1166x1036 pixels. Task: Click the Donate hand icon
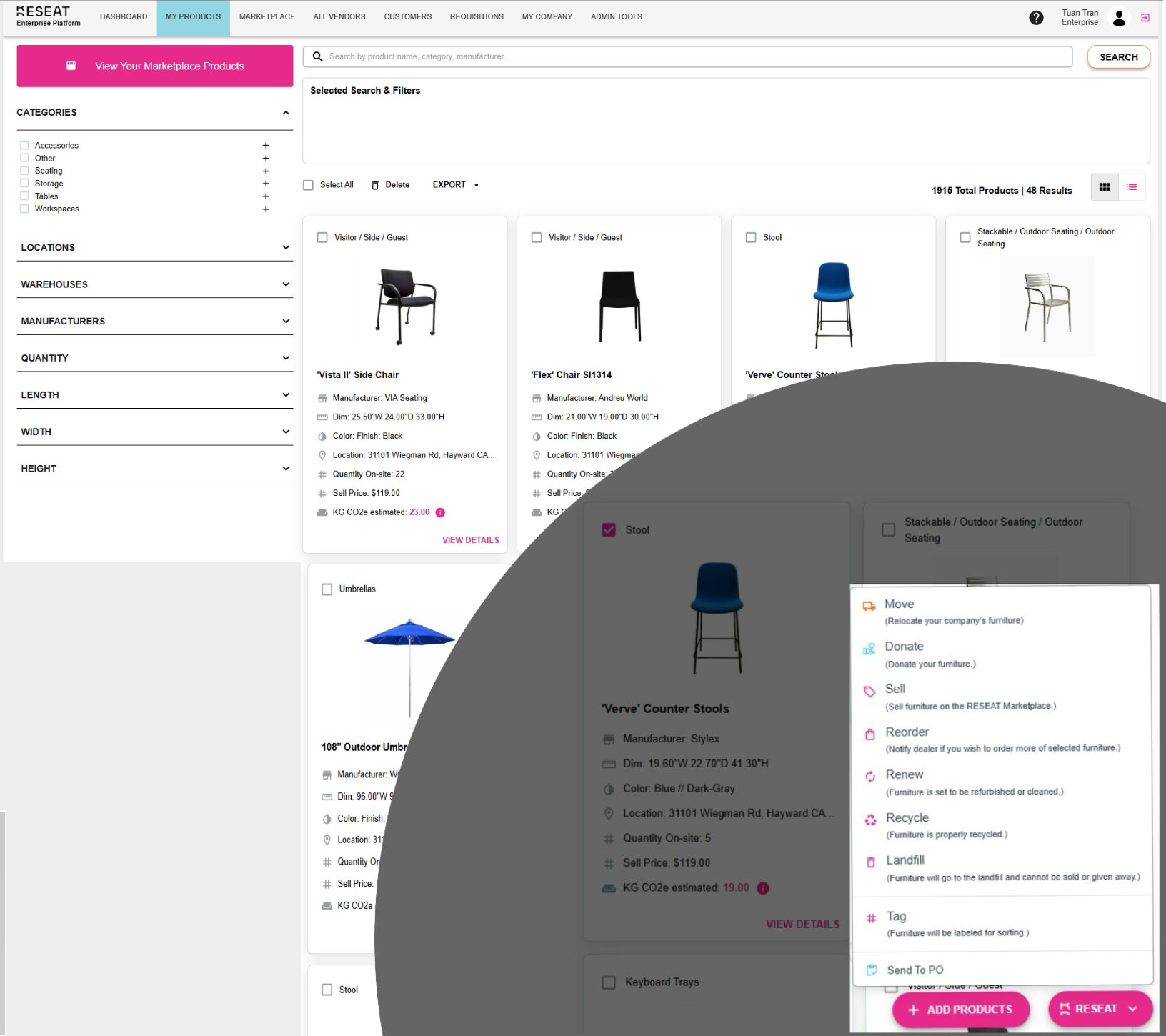click(x=869, y=649)
